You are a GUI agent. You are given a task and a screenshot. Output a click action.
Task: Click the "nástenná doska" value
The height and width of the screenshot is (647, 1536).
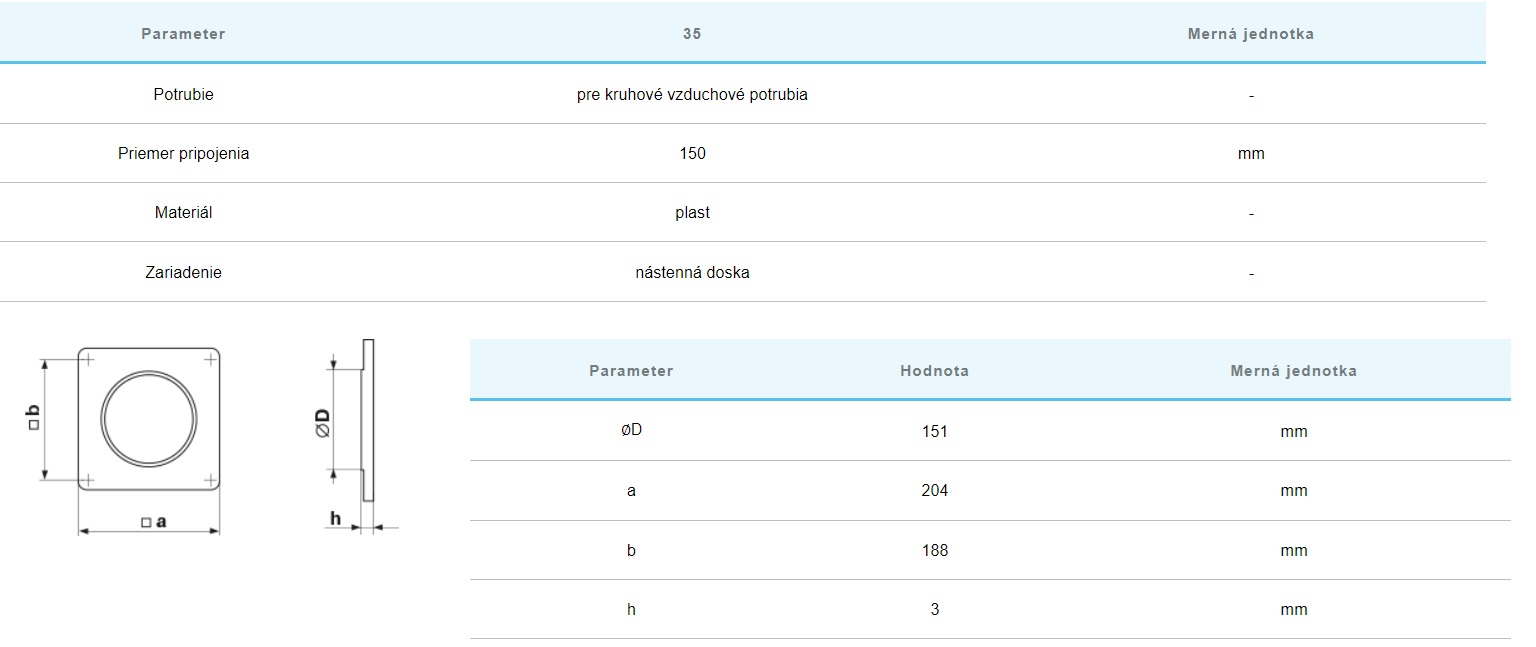point(692,273)
